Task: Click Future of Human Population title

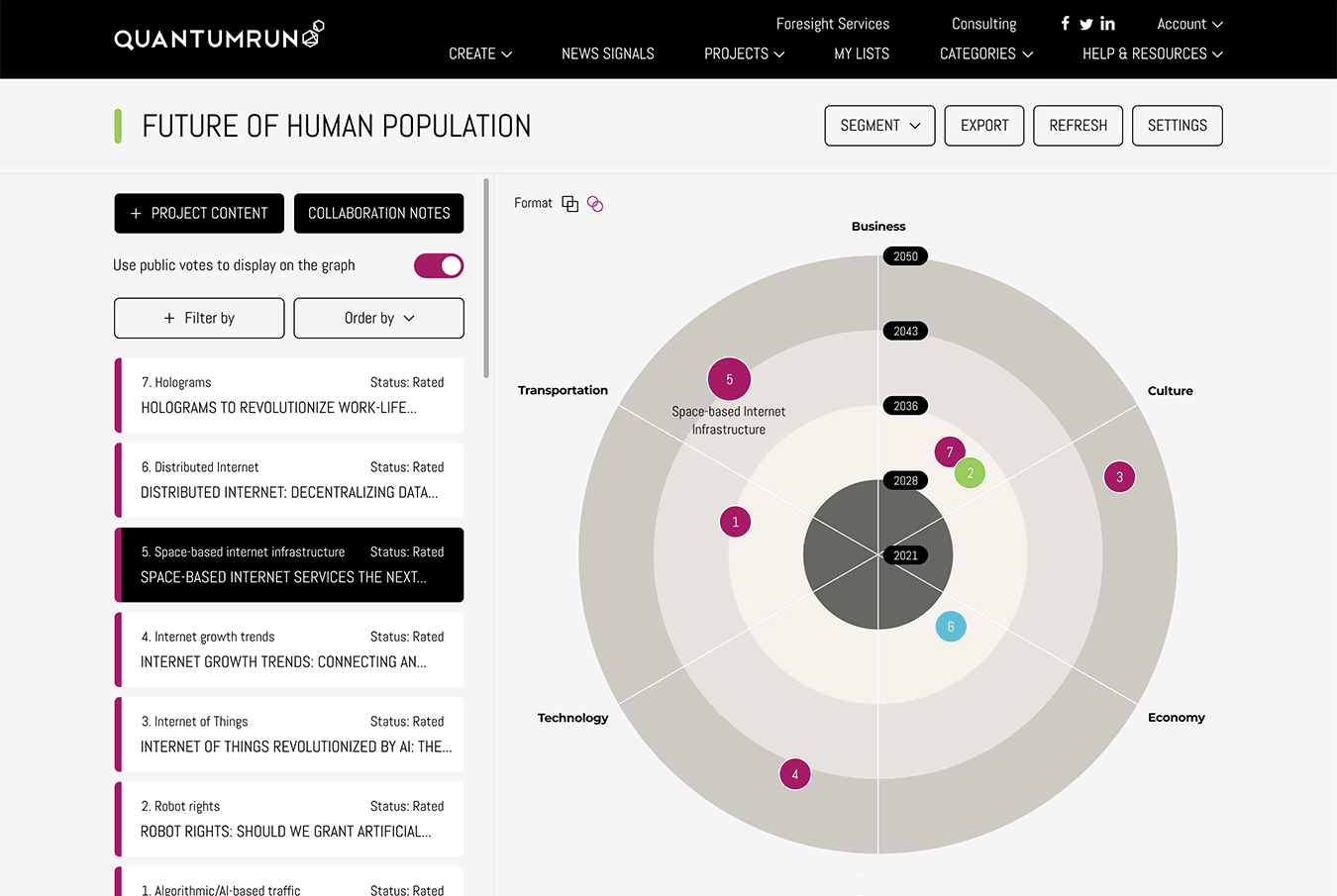Action: pos(337,126)
